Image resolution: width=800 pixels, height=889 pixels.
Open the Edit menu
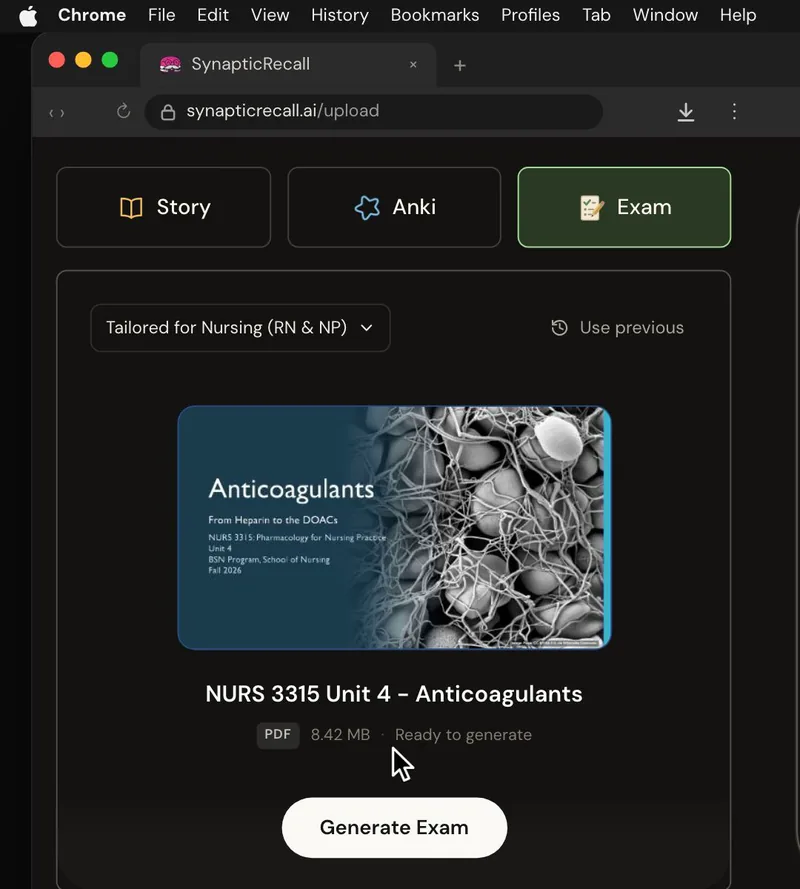pos(213,15)
